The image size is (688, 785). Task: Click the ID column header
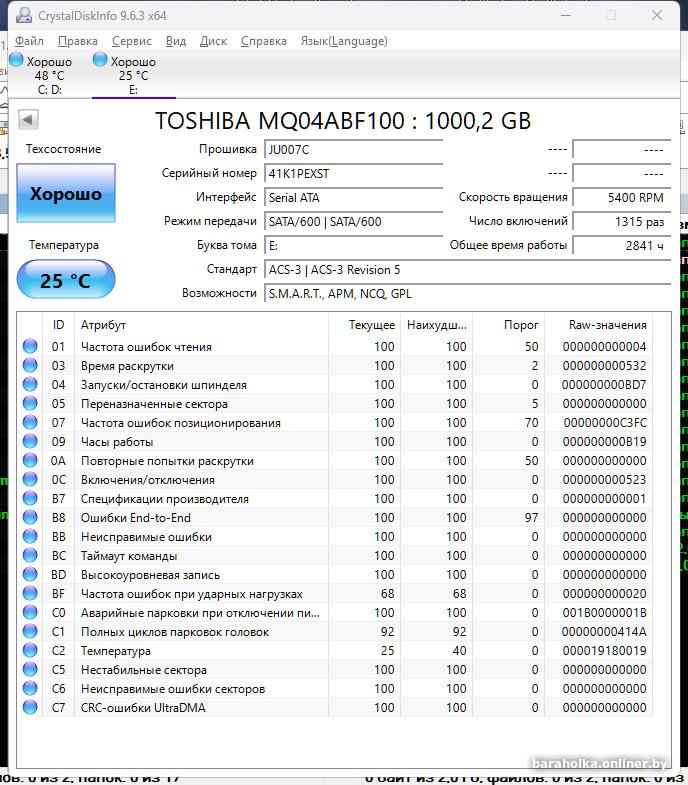click(x=59, y=324)
